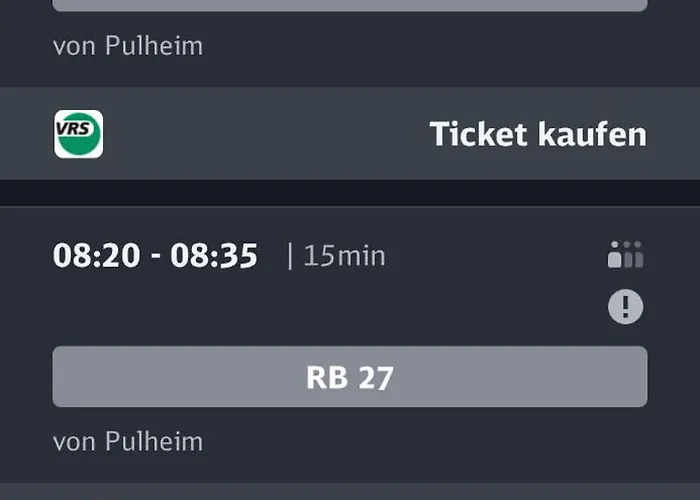The image size is (700, 500).
Task: Tap empty space in the ticket purchase row
Action: tap(260, 134)
